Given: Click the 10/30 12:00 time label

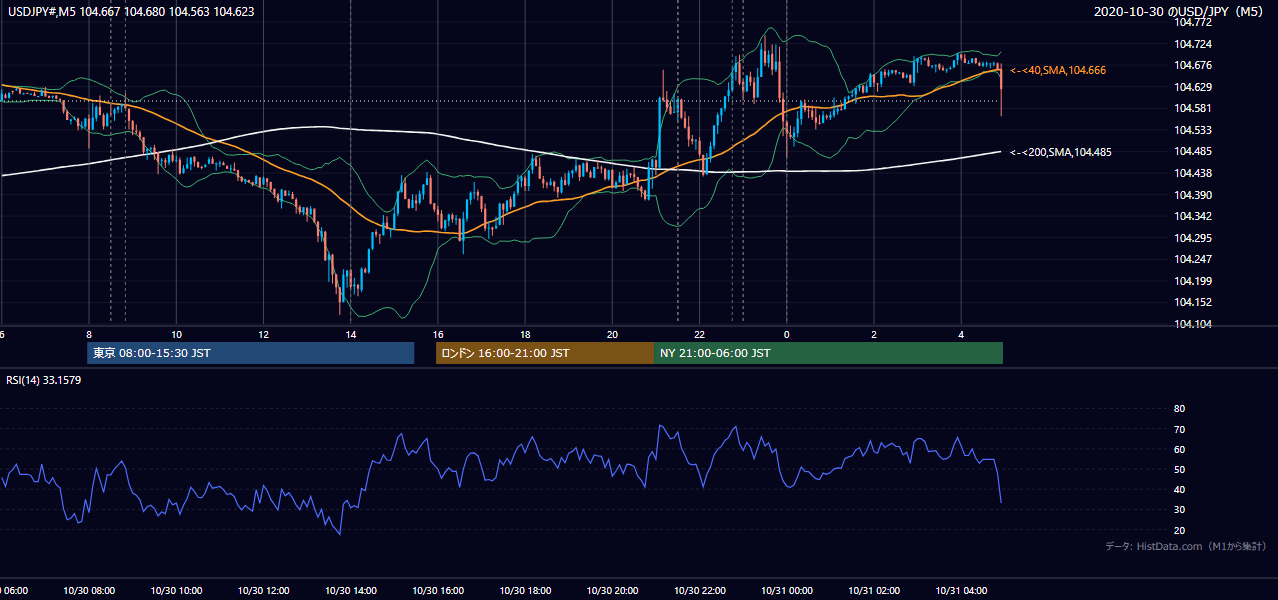Looking at the screenshot, I should pos(263,591).
